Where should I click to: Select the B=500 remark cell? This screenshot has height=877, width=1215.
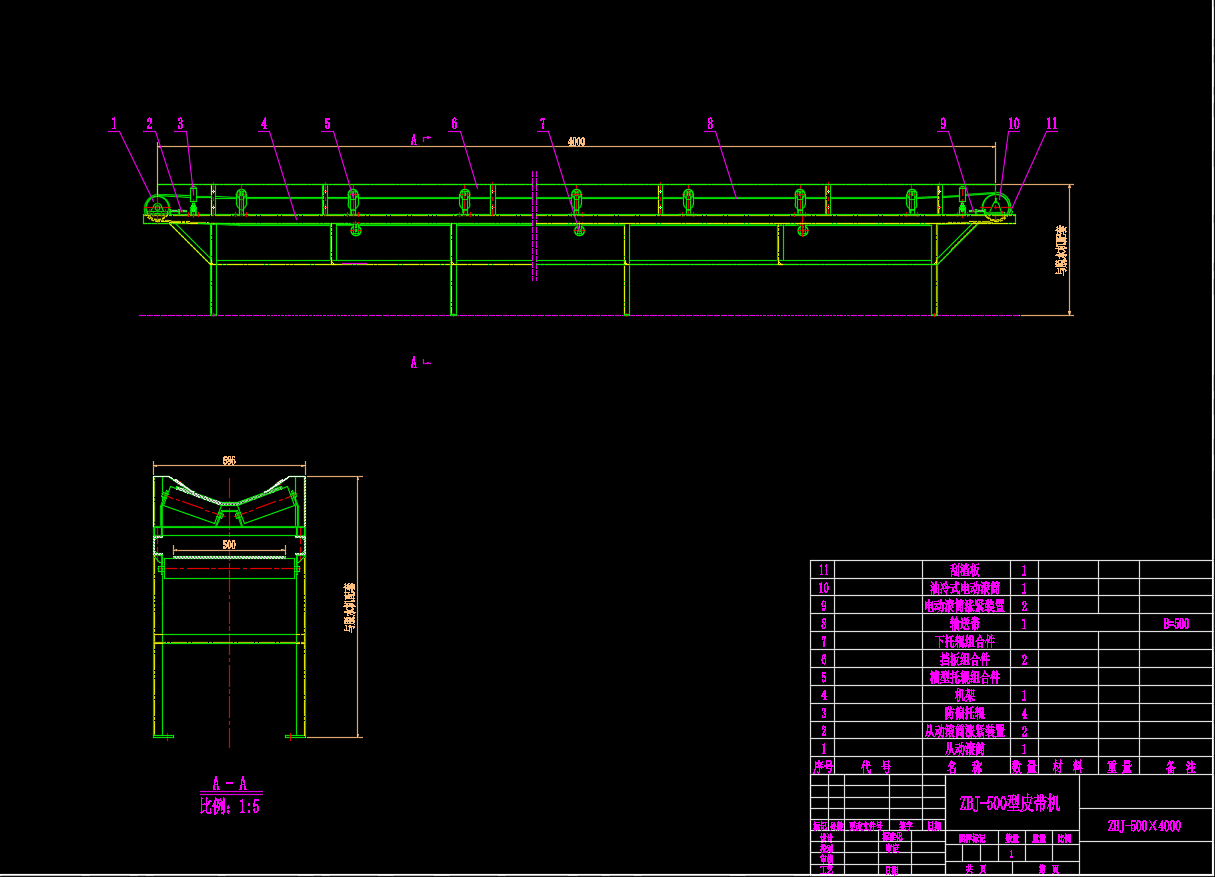click(x=1176, y=624)
